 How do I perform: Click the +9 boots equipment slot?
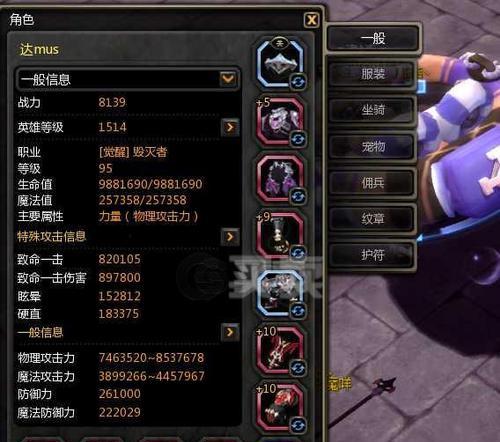(280, 236)
